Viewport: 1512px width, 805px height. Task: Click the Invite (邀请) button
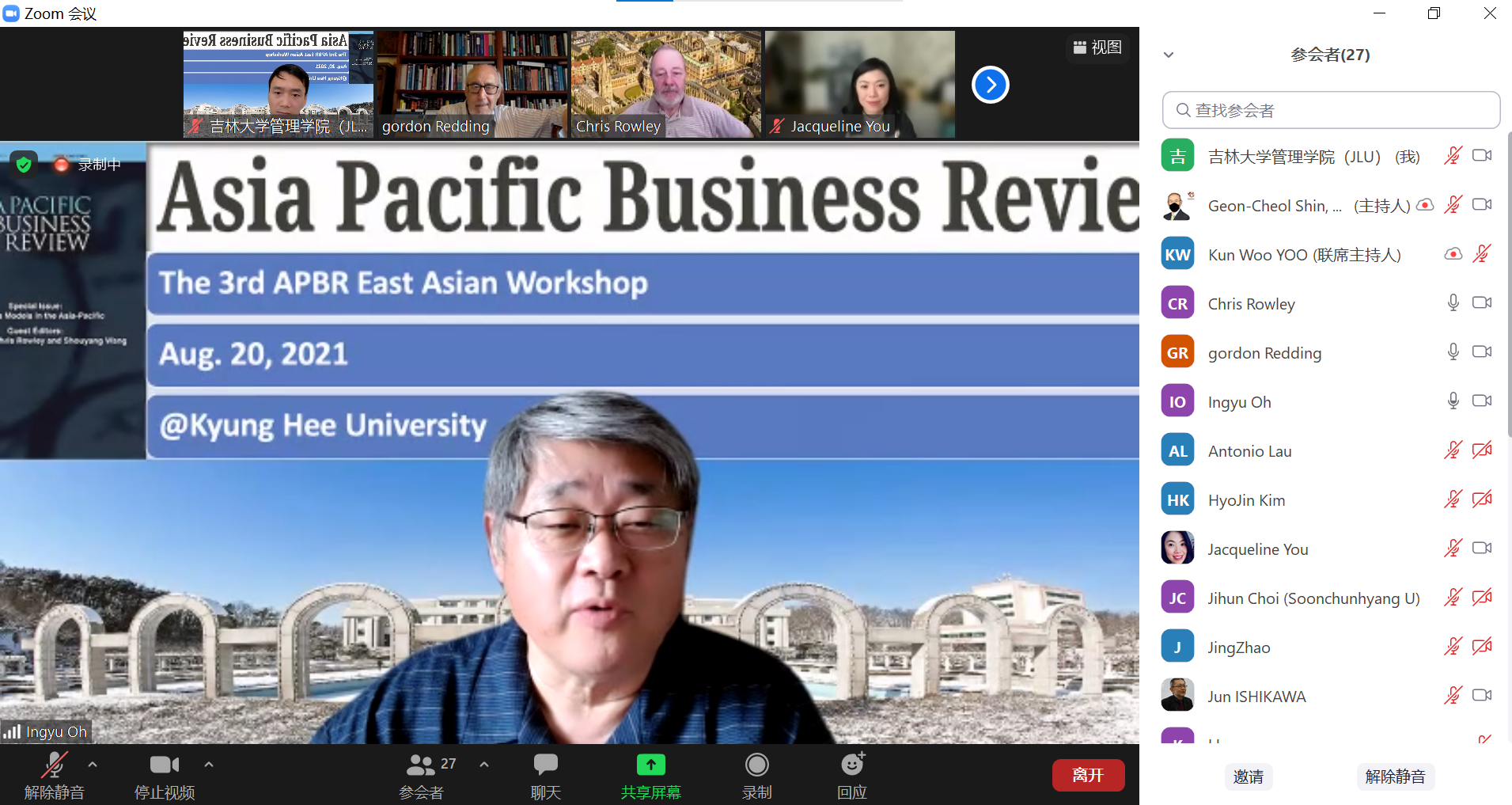point(1248,777)
